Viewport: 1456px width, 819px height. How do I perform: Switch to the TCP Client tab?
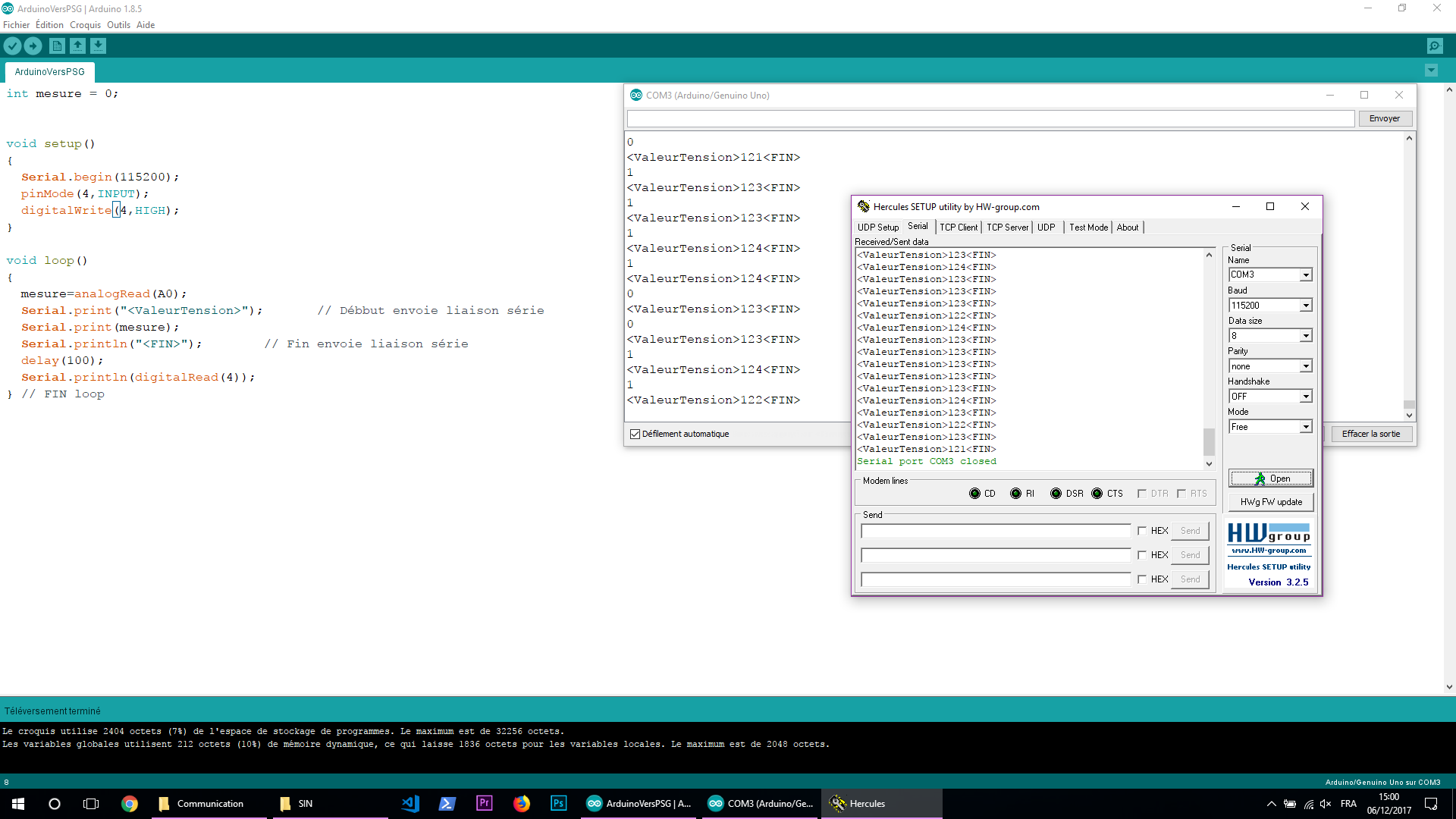click(959, 227)
